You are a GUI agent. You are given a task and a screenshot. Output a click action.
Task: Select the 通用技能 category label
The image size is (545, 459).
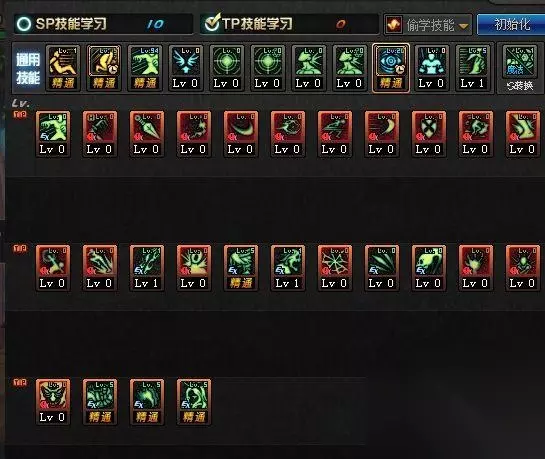coord(28,68)
